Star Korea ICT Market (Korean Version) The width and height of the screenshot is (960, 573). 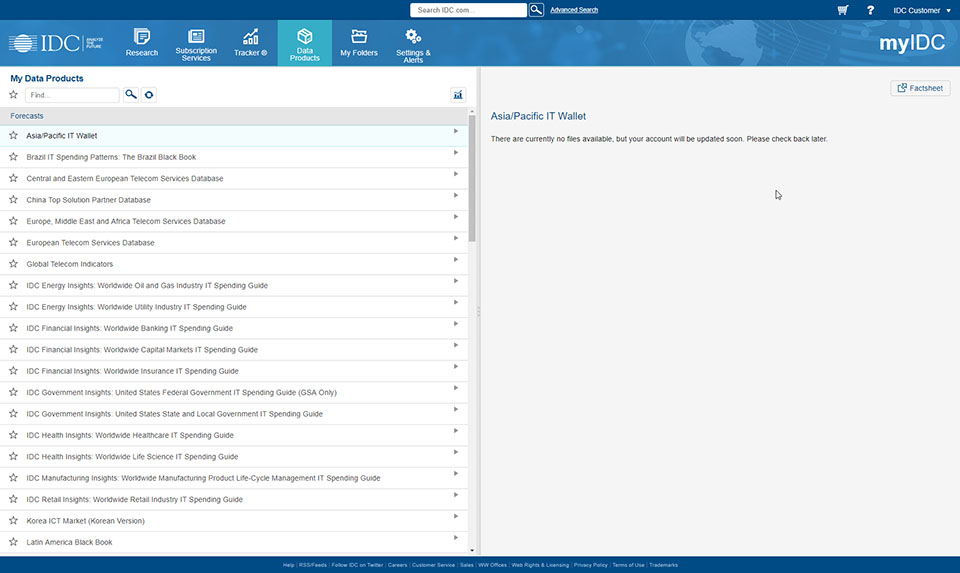13,520
